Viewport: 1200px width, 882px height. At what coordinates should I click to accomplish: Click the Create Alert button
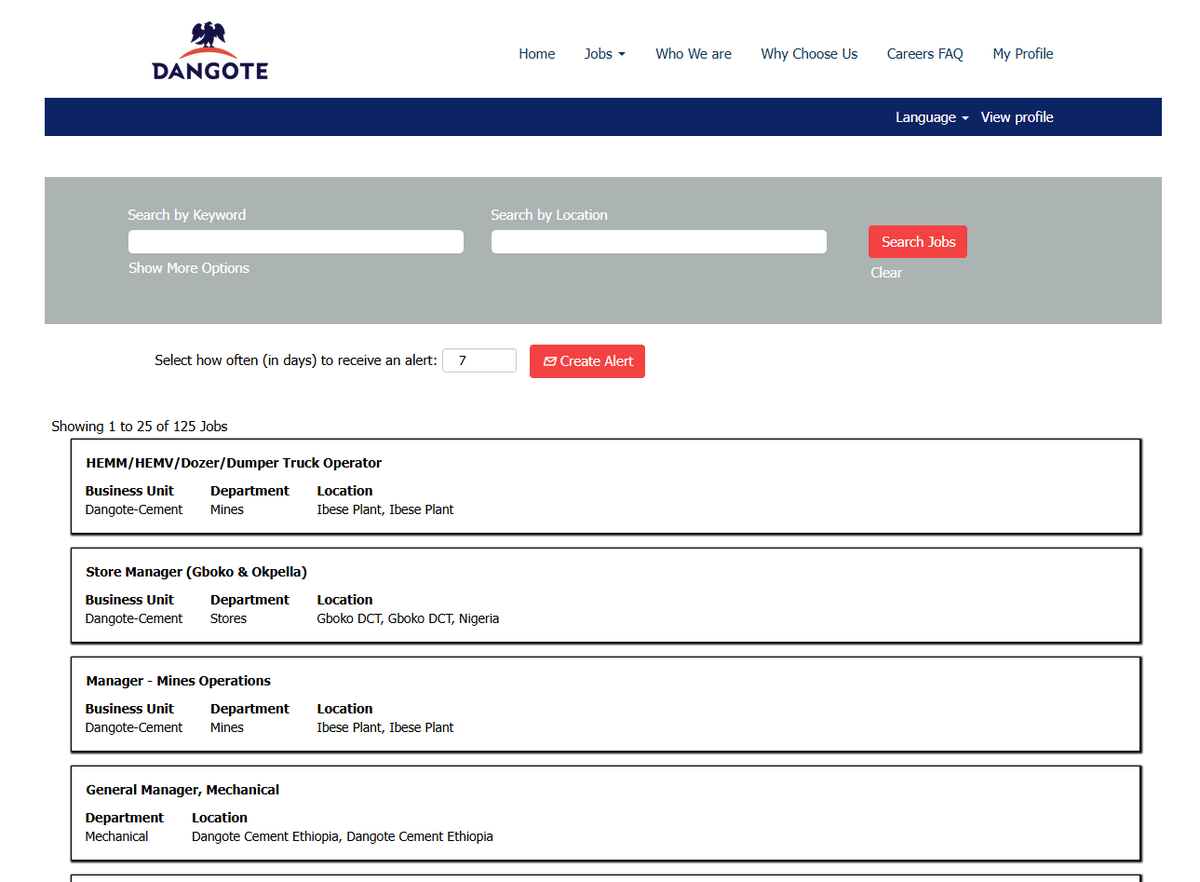tap(587, 361)
